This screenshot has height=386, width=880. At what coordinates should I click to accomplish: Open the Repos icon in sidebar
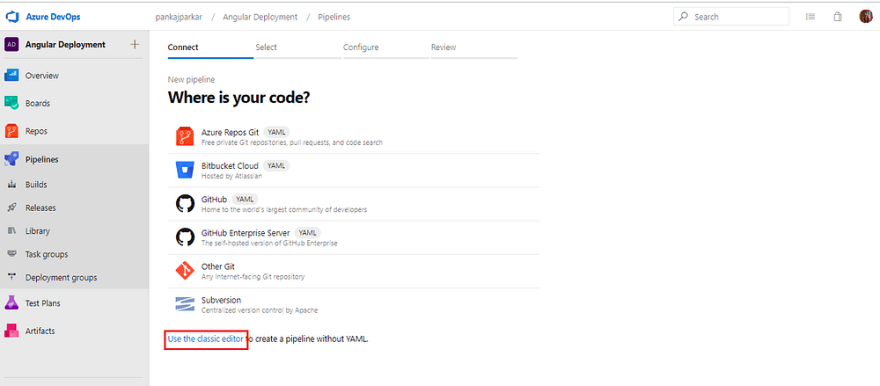[x=12, y=131]
